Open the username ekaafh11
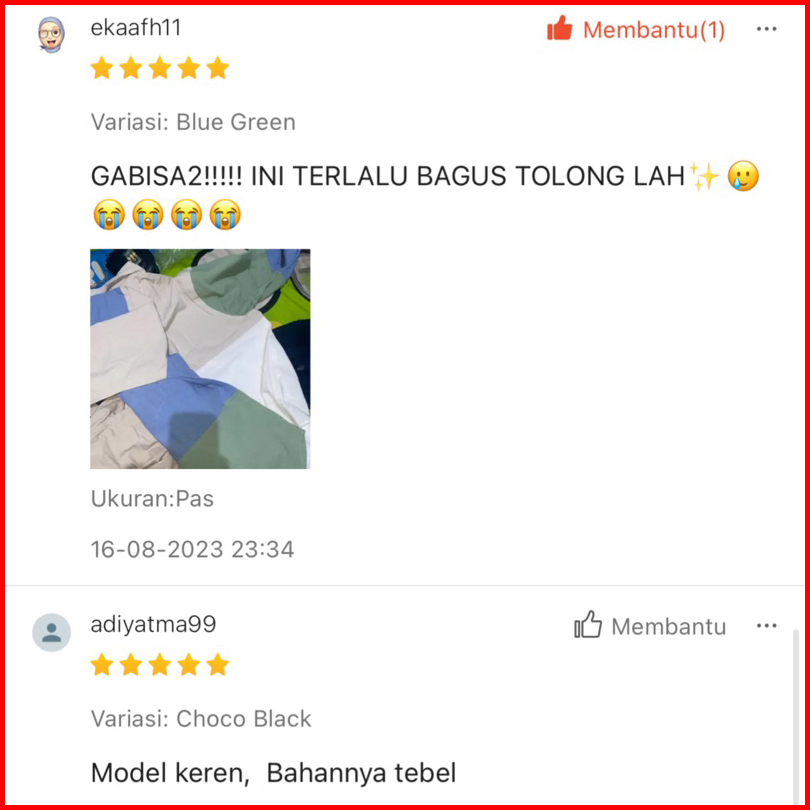Screen dimensions: 810x810 point(136,28)
